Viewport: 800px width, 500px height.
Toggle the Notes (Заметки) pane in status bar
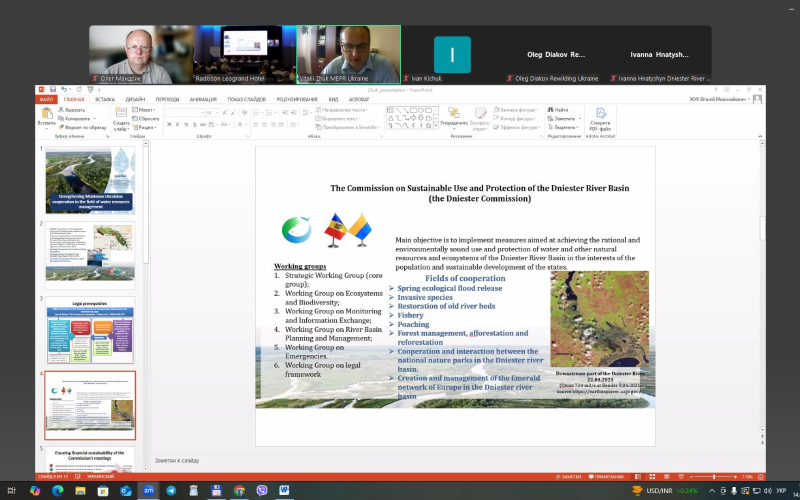pyautogui.click(x=568, y=477)
